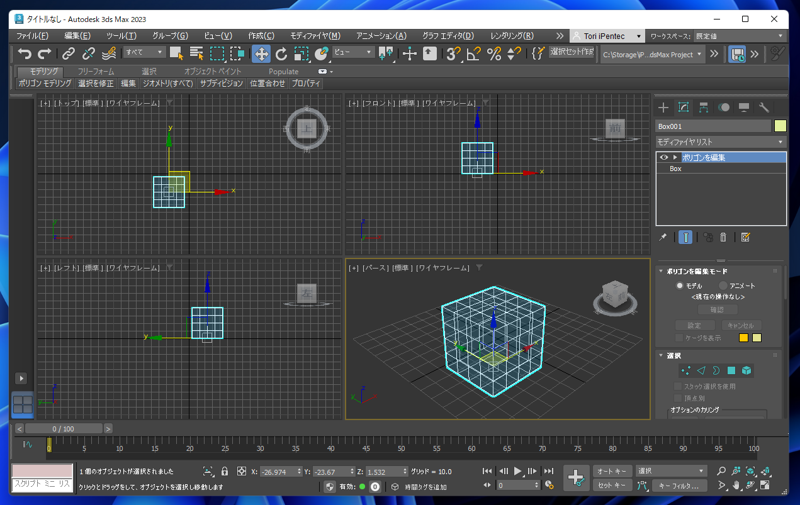Select Vertex sub-object level icon
Image resolution: width=800 pixels, height=505 pixels.
pyautogui.click(x=686, y=370)
